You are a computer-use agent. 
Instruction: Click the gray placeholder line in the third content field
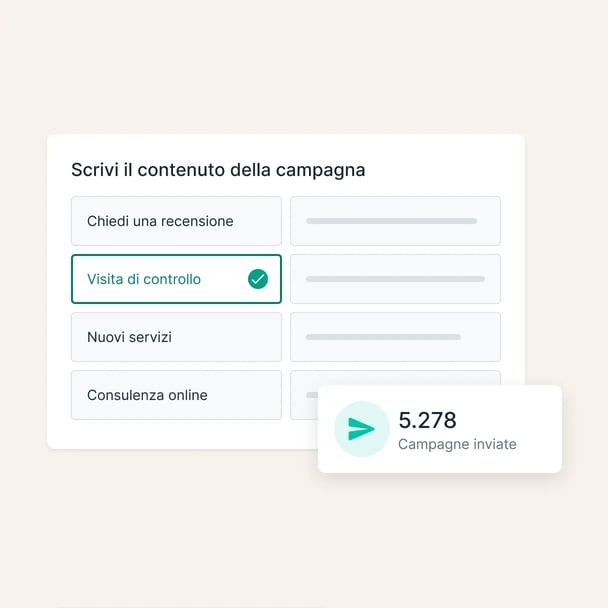383,337
